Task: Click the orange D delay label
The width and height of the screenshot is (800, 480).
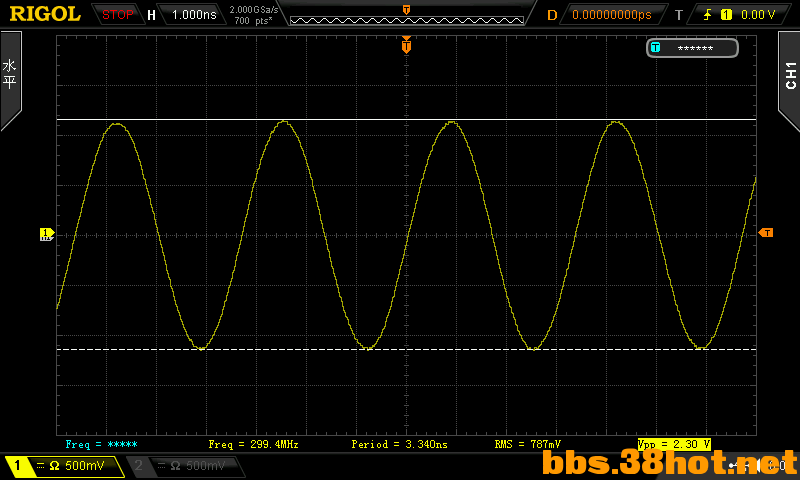Action: click(552, 15)
